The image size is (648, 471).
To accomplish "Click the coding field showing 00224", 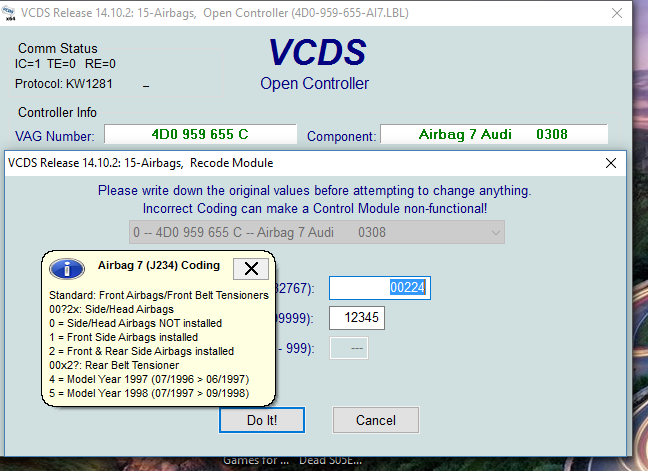I will [x=379, y=287].
